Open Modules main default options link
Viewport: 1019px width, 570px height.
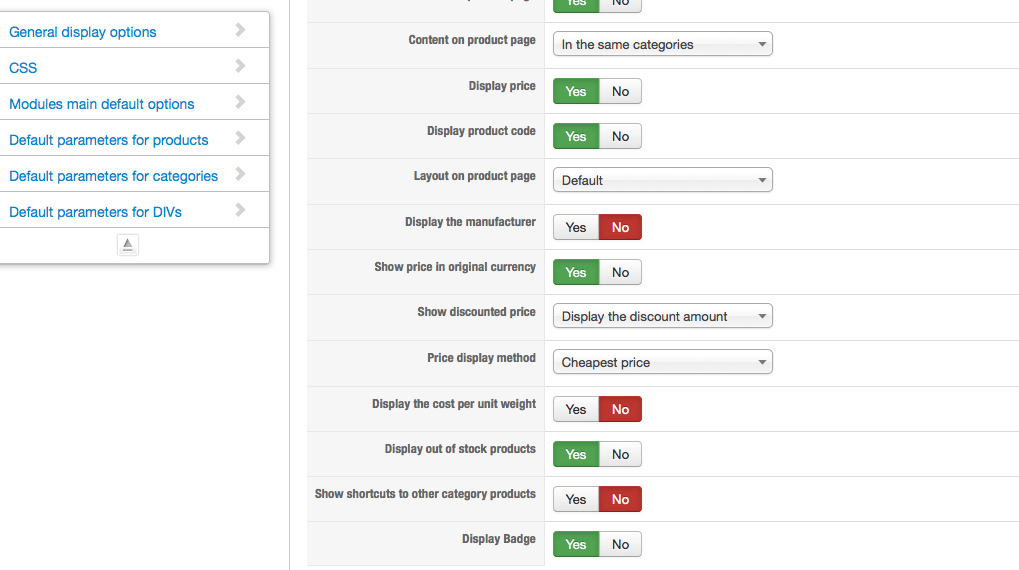click(x=102, y=104)
